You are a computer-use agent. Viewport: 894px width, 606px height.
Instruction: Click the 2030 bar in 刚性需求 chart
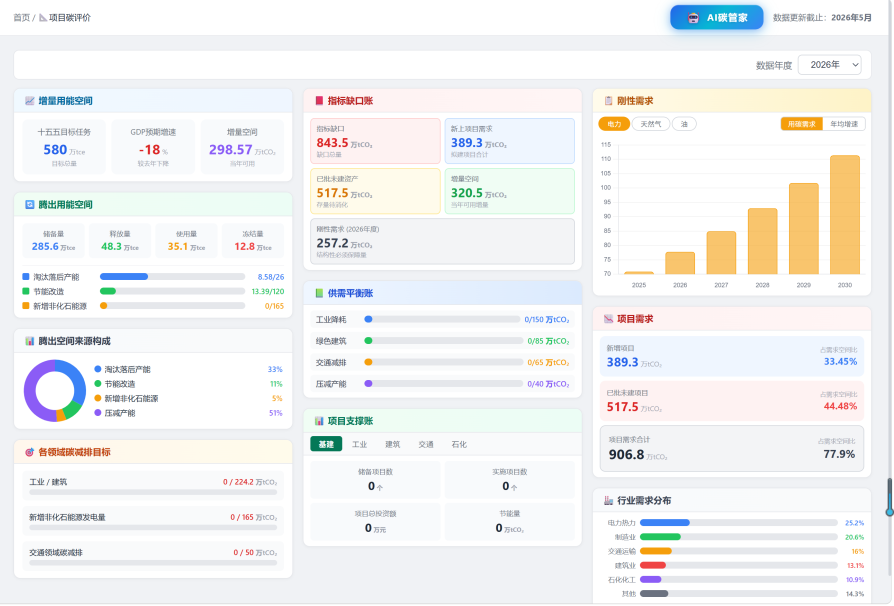845,214
